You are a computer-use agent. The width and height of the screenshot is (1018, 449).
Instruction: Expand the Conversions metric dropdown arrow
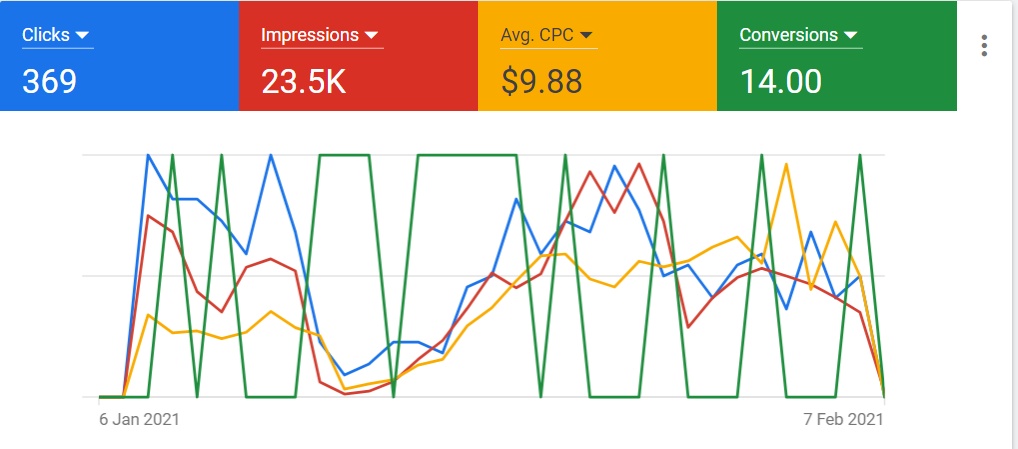(850, 36)
